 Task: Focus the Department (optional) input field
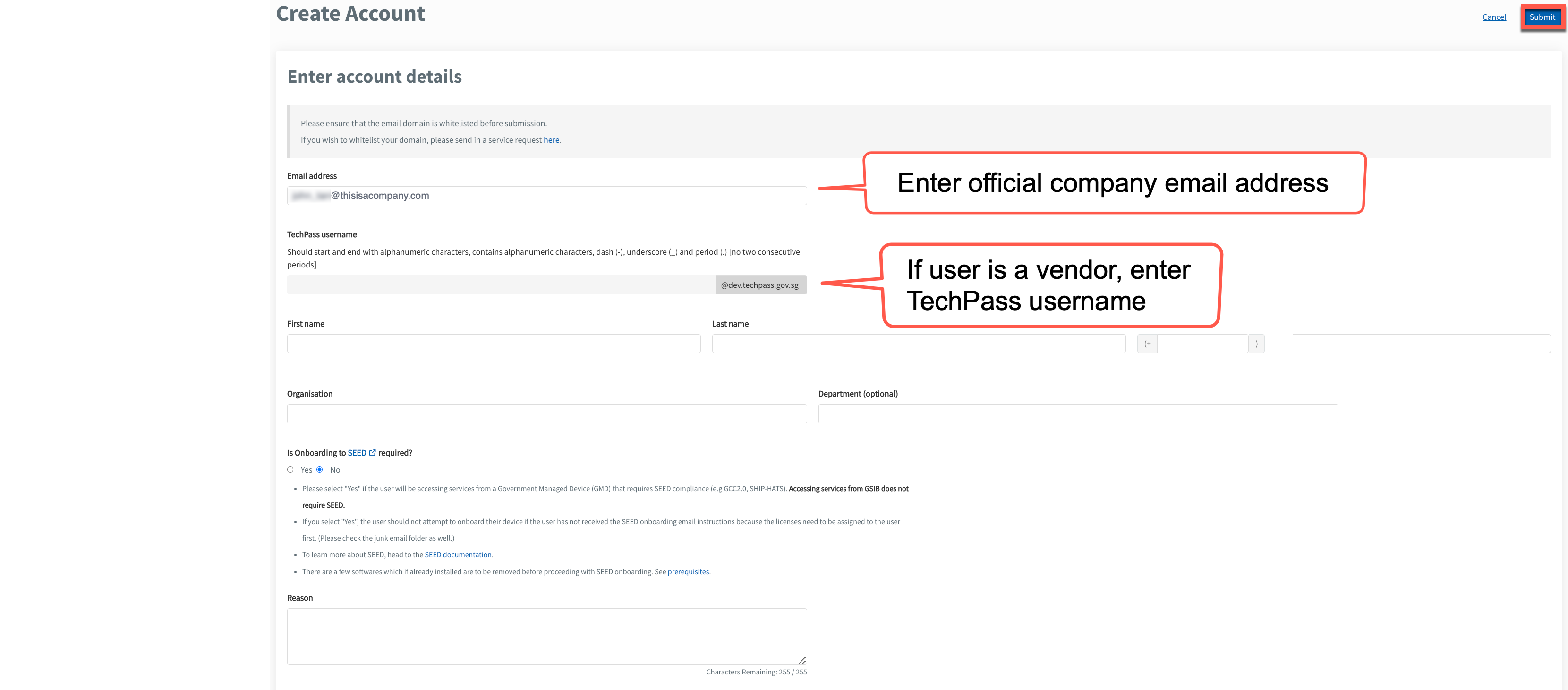click(1077, 414)
